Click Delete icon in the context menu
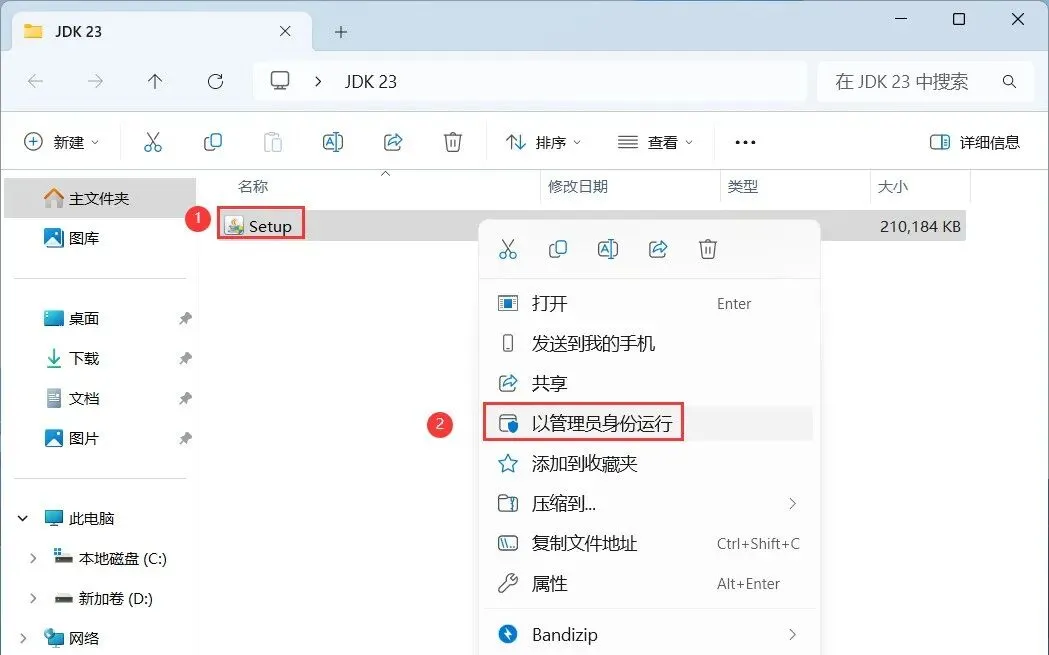 point(708,250)
